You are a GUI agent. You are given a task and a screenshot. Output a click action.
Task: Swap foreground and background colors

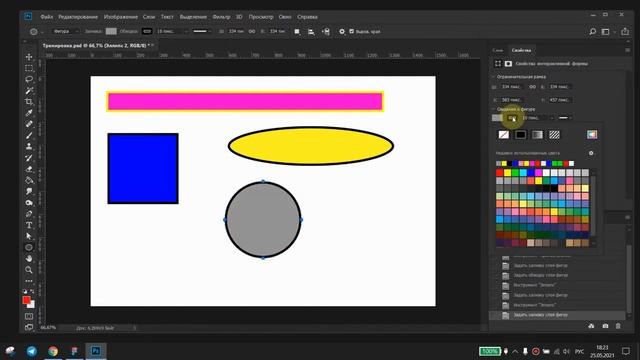tap(32, 291)
